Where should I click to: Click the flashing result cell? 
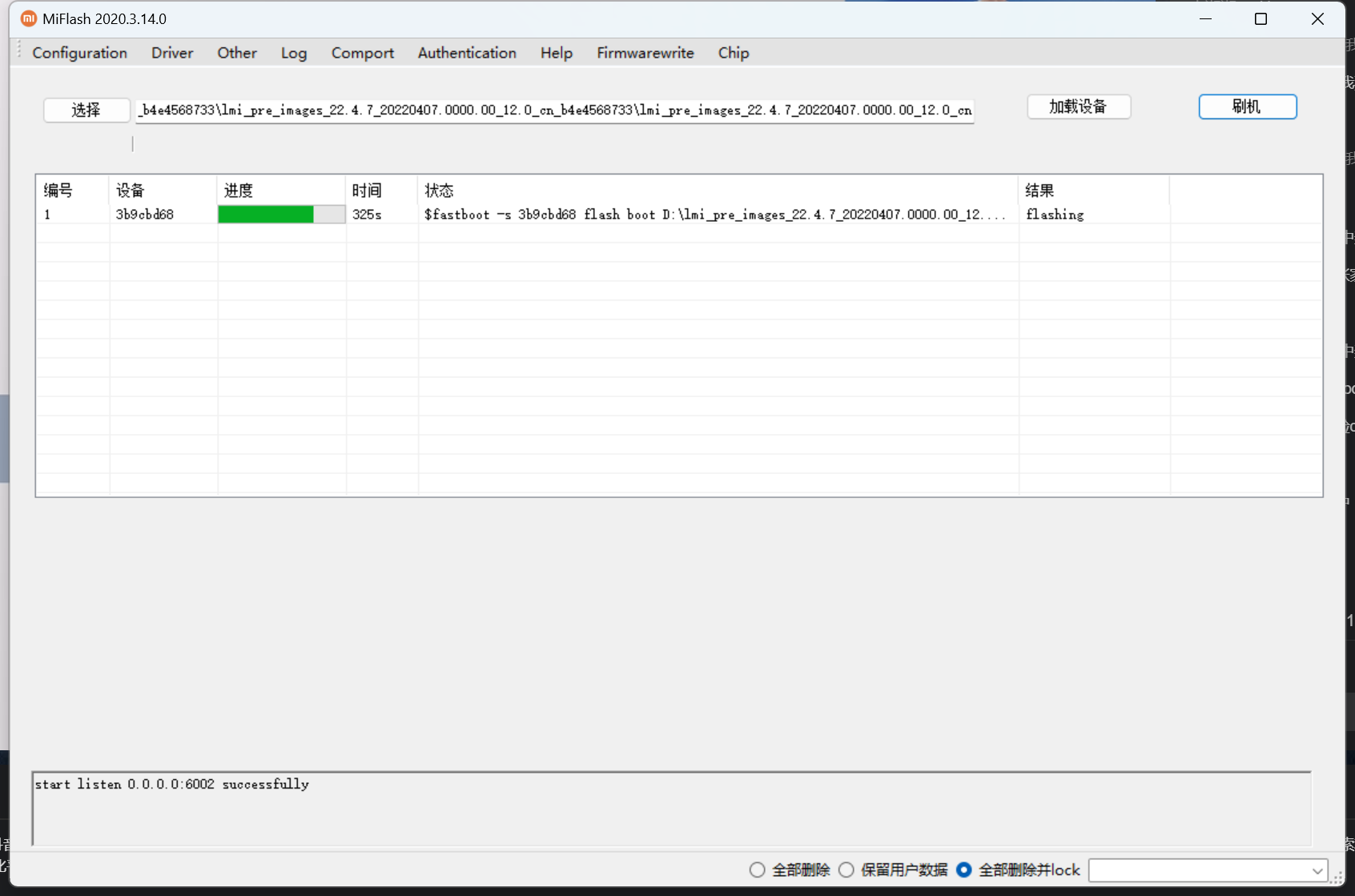pos(1055,215)
